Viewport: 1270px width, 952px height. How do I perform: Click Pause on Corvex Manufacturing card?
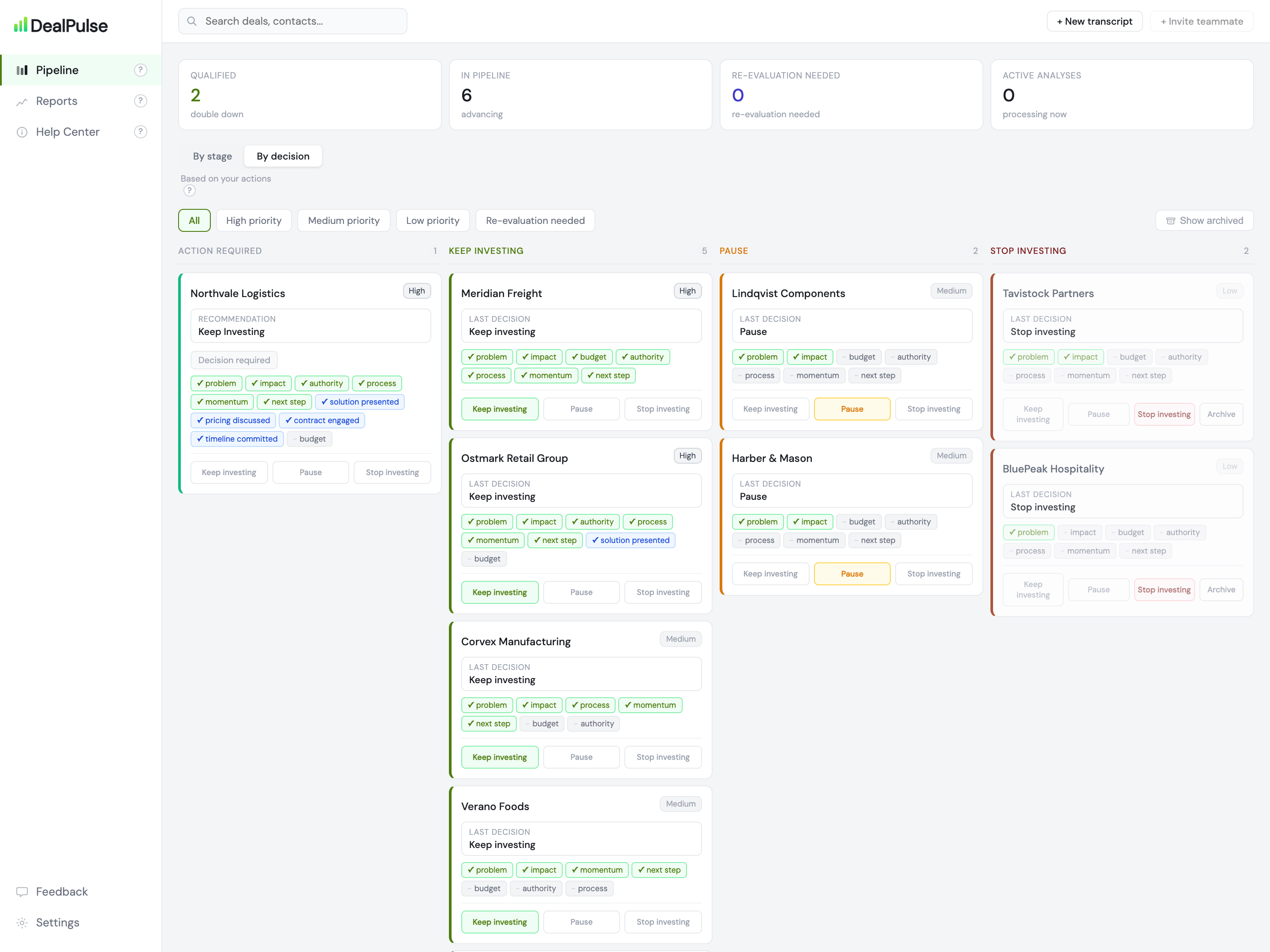(x=581, y=757)
